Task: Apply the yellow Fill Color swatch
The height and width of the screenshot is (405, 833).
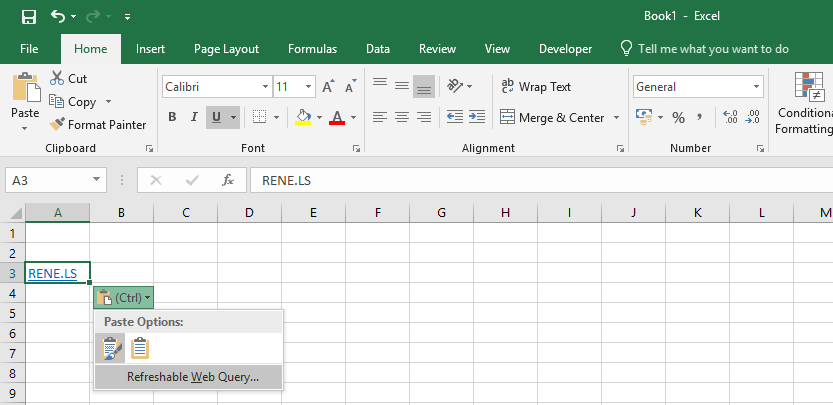Action: (304, 118)
